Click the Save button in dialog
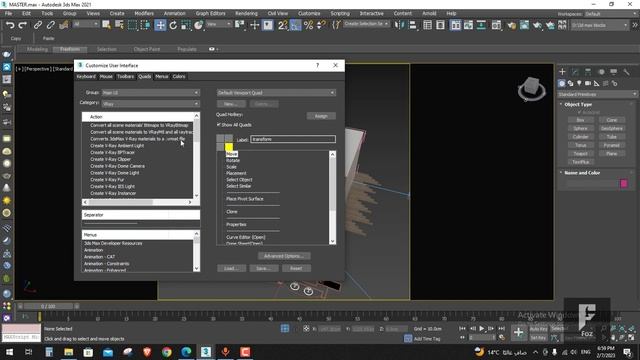Image resolution: width=640 pixels, height=360 pixels. (x=264, y=268)
